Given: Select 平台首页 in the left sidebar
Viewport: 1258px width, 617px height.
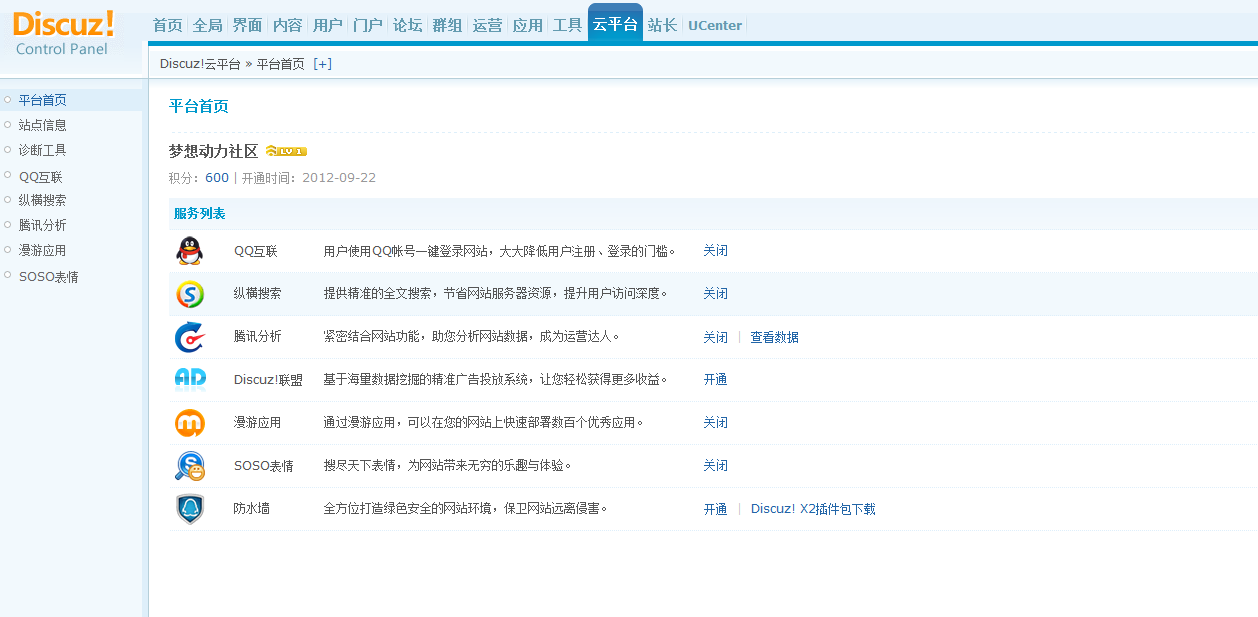Looking at the screenshot, I should 43,100.
